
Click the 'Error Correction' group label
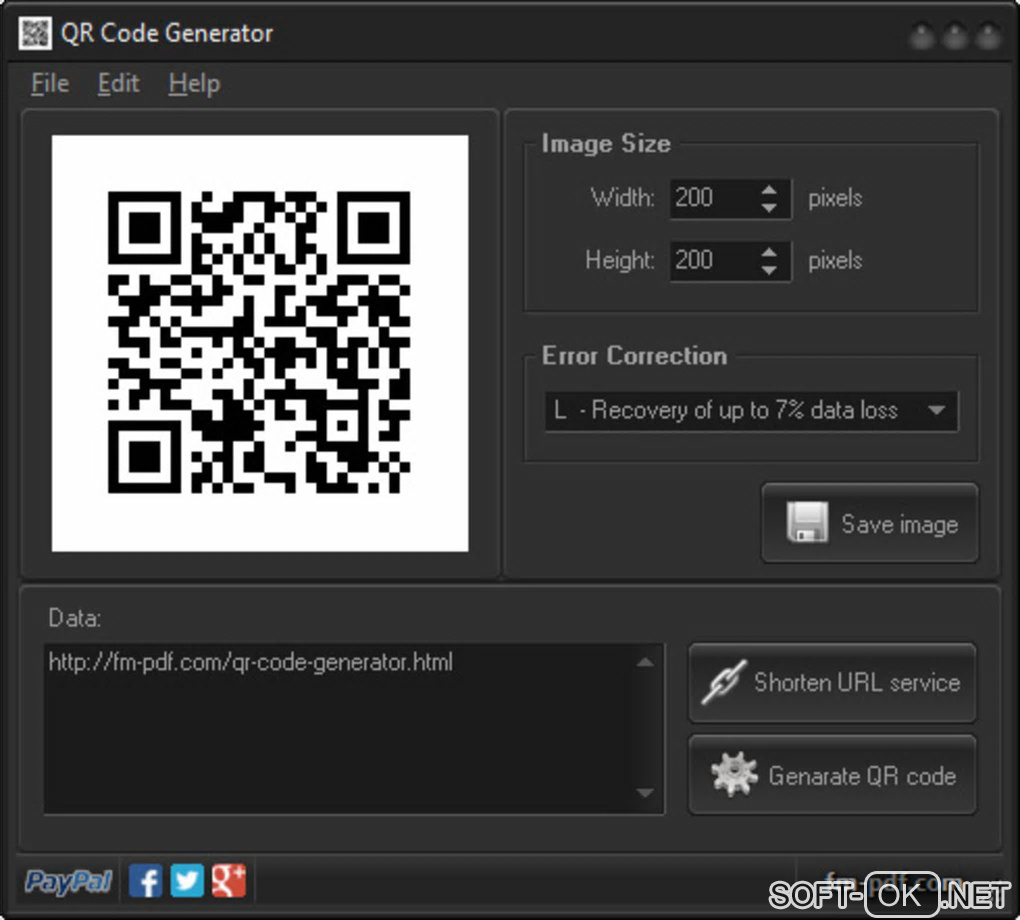(x=634, y=356)
